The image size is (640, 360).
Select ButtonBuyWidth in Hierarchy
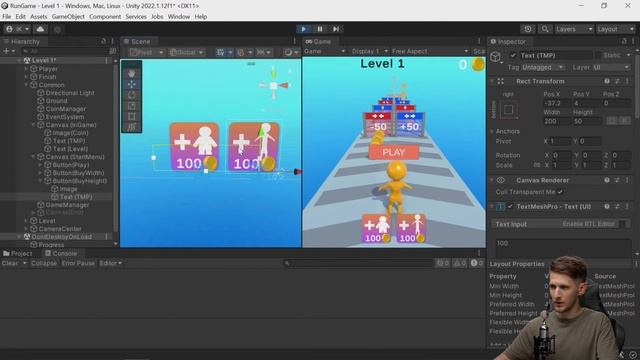click(78, 173)
